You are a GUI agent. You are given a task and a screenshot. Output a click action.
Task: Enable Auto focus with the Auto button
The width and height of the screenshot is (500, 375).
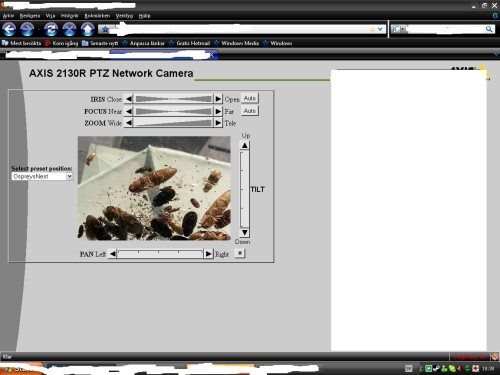coord(250,111)
